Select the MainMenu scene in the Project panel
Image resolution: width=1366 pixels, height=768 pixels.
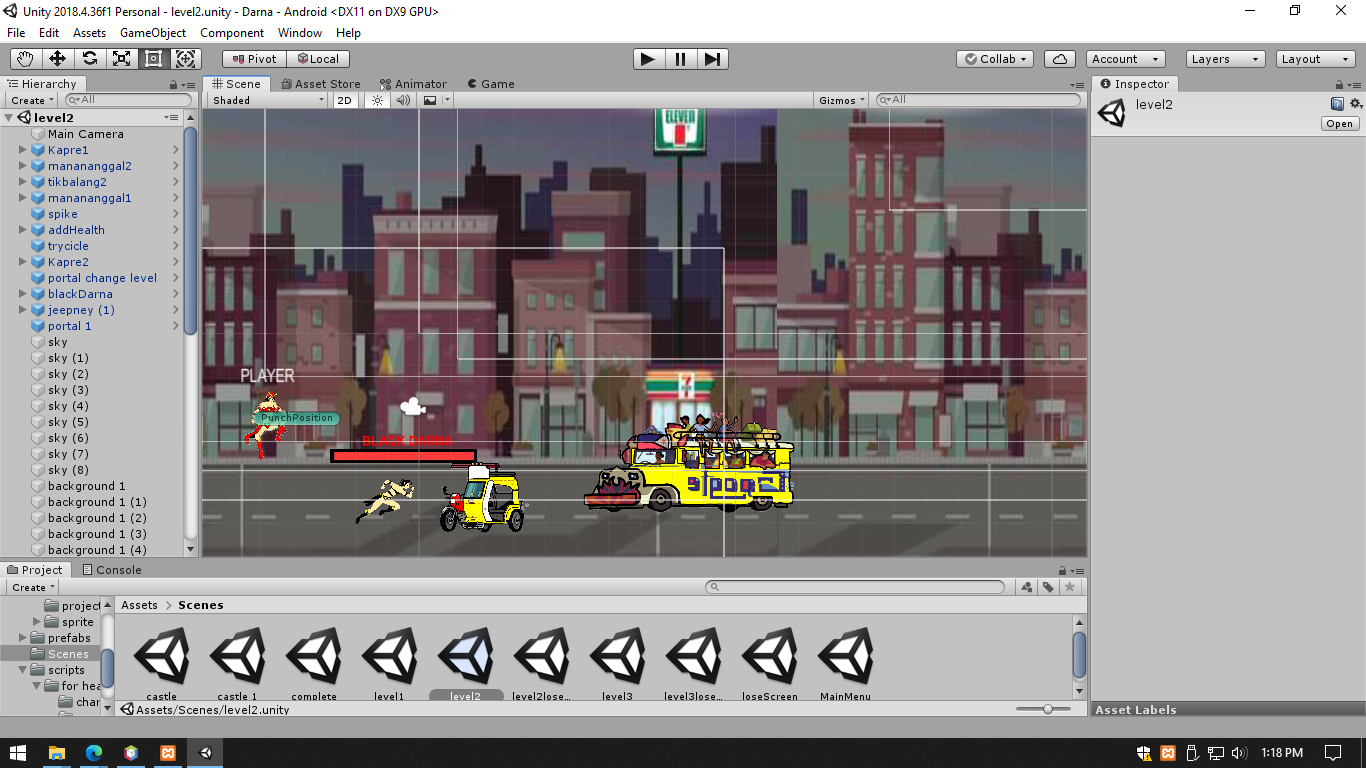click(x=845, y=657)
